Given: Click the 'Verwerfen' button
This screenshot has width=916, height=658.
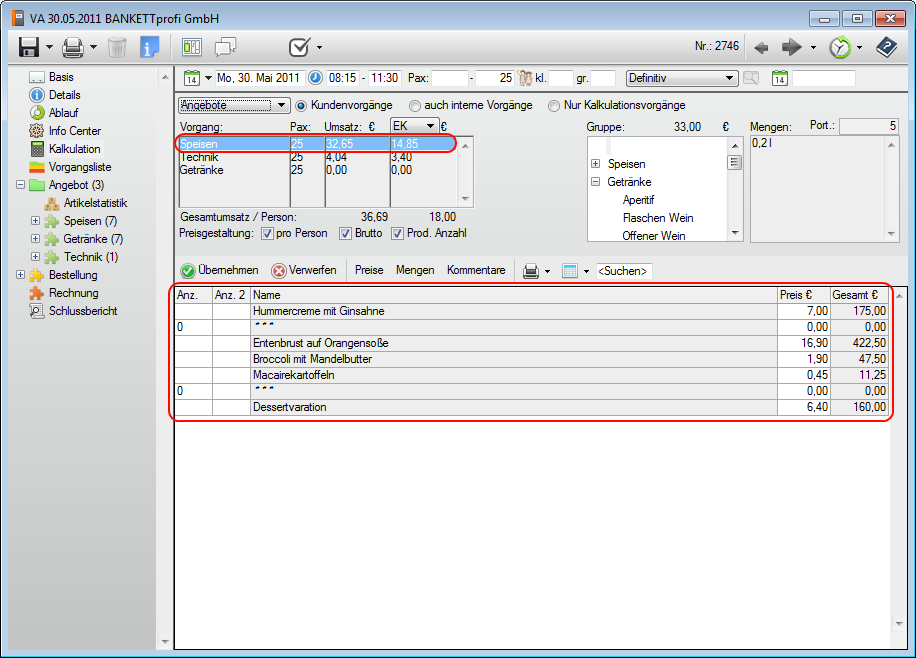Looking at the screenshot, I should click(304, 271).
